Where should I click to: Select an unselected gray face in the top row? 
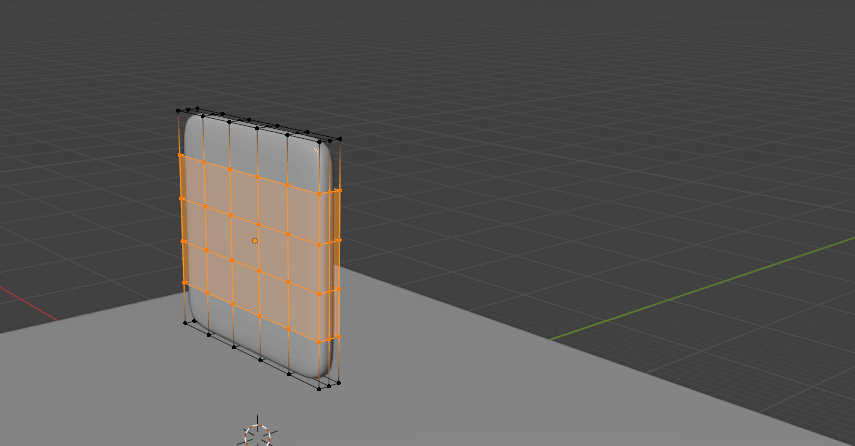coord(244,145)
